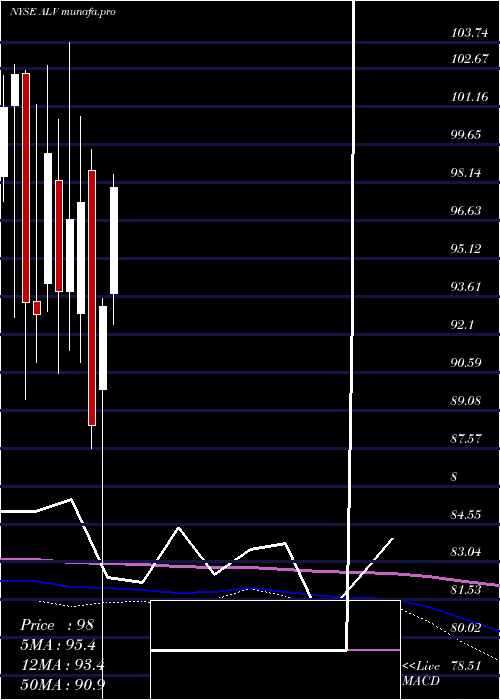The image size is (500, 700).
Task: Click the 102.67 price axis label
Action: pos(469,58)
